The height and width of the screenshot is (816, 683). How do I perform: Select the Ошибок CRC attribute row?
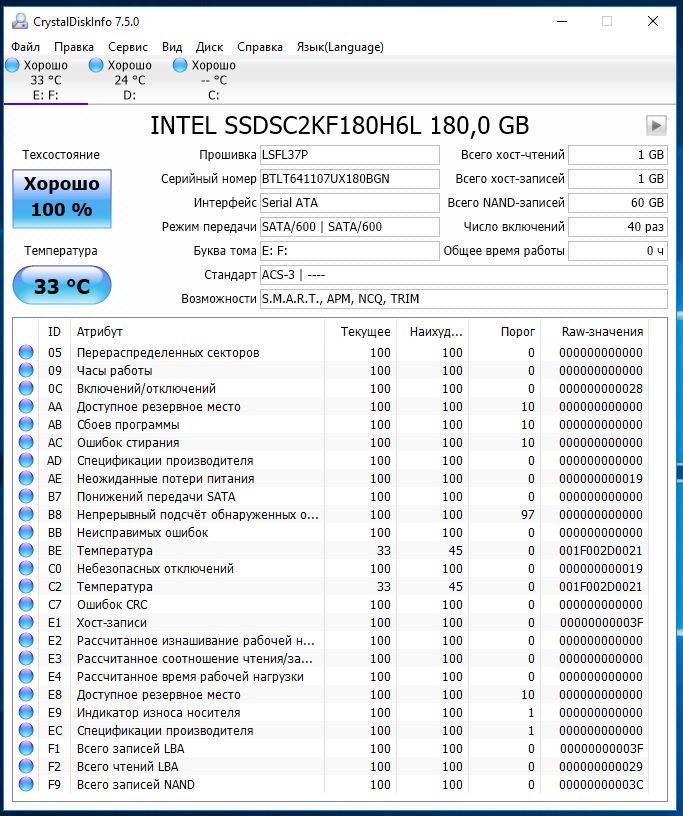(332, 604)
